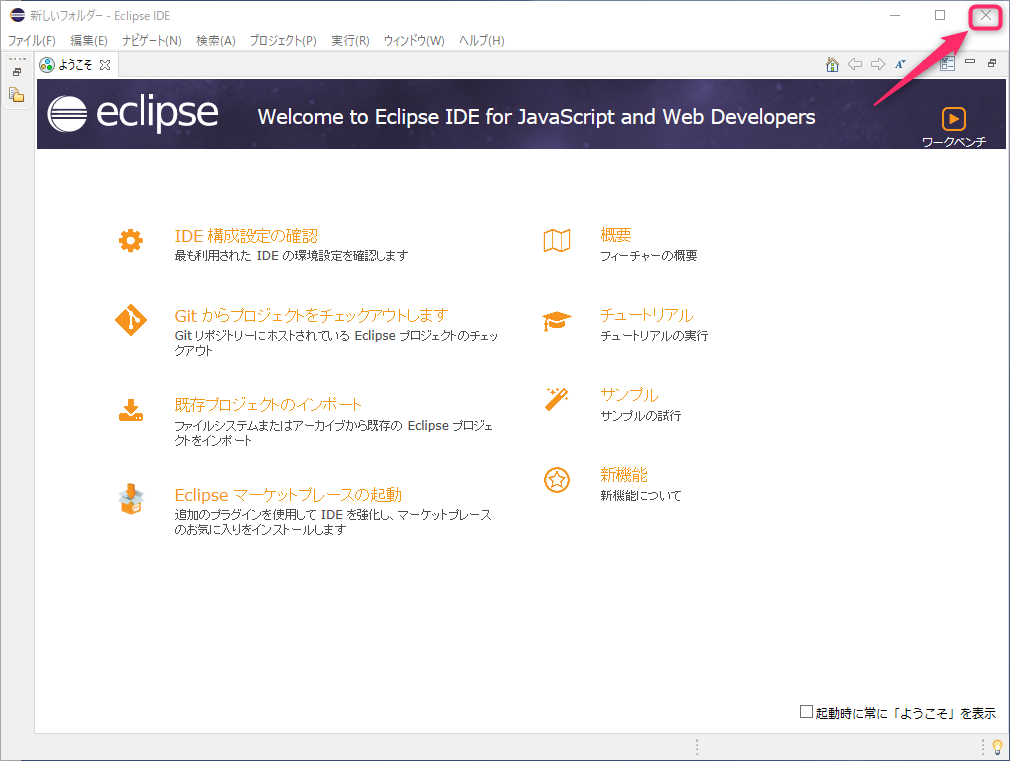The height and width of the screenshot is (761, 1010).
Task: Click the Welcome to Eclipse IDE banner heading
Action: click(x=537, y=117)
